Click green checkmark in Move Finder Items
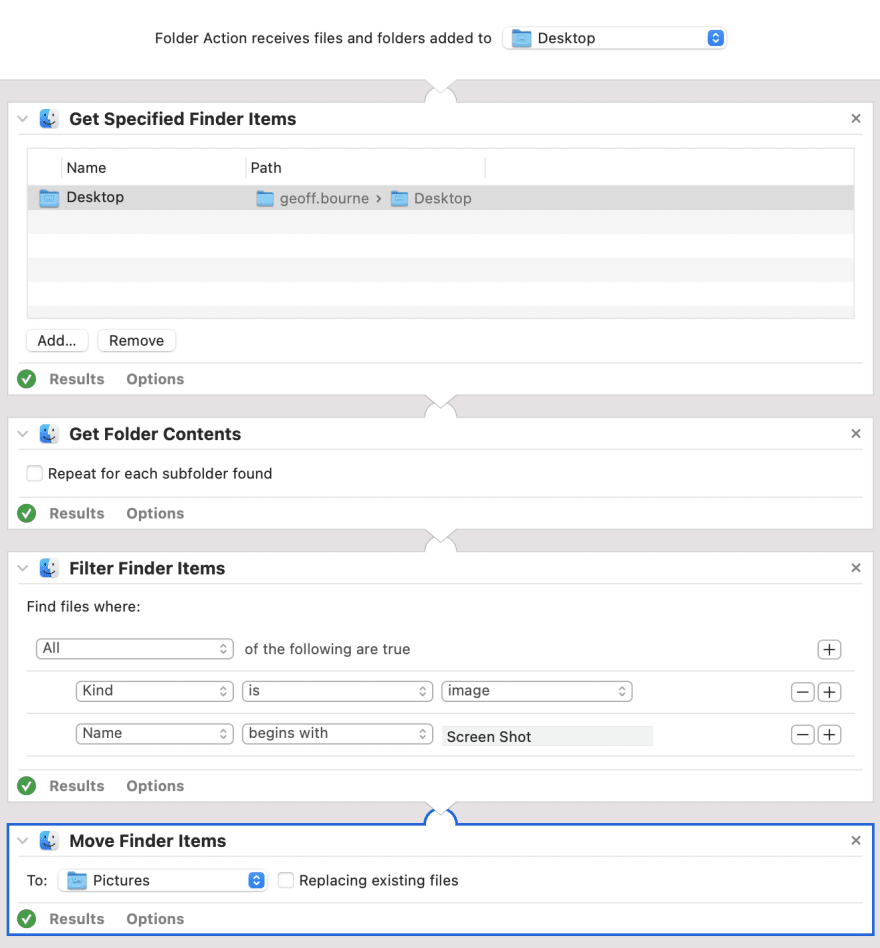This screenshot has width=880, height=948. (x=27, y=919)
